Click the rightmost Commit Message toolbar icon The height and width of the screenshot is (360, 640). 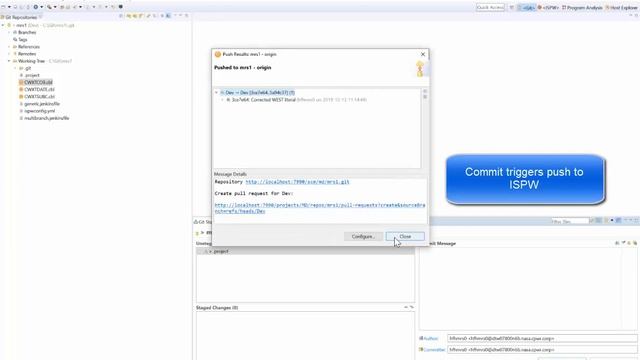635,243
